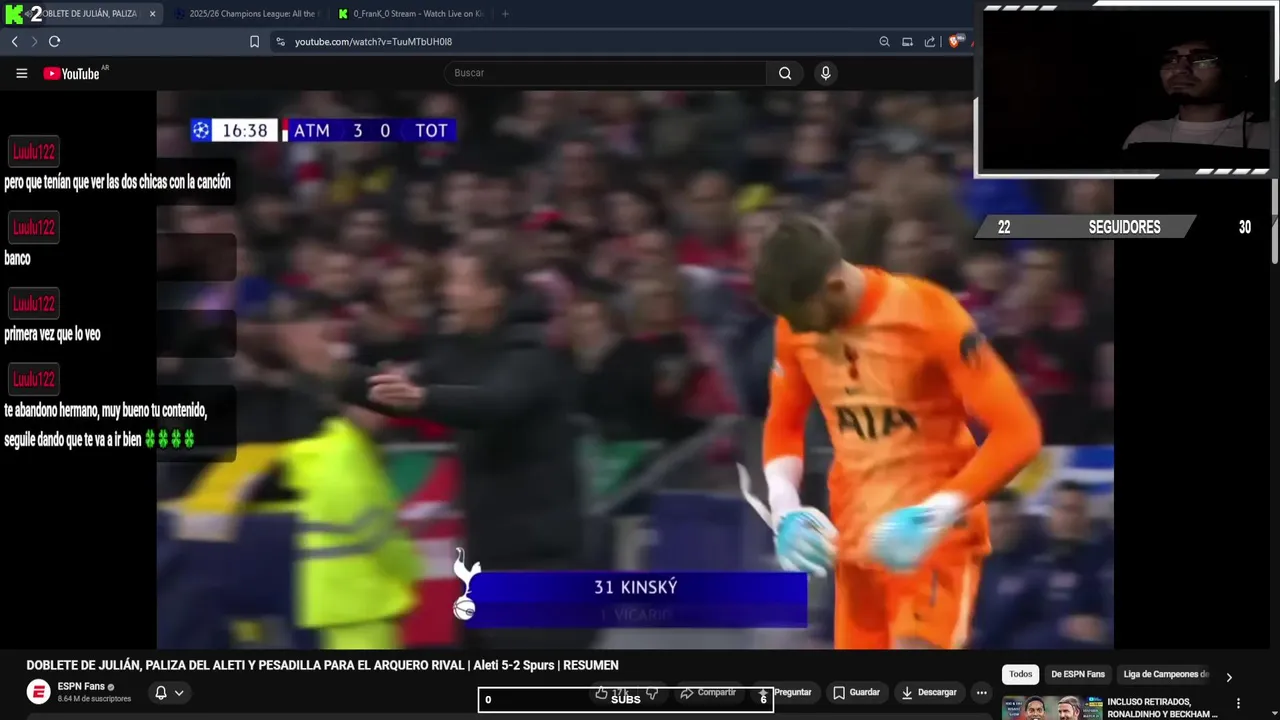Screen dimensions: 1280x720
Task: Reload the page
Action: (55, 41)
